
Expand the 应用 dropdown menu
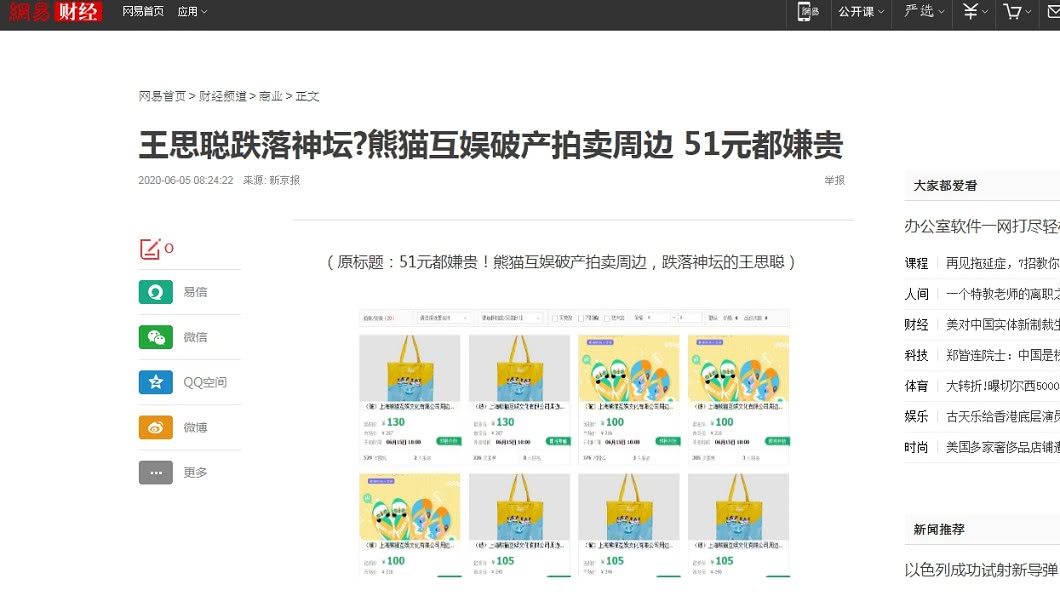192,11
